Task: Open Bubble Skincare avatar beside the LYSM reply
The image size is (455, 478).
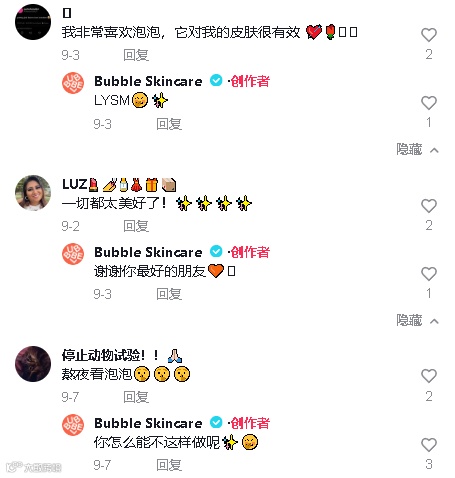Action: point(73,83)
